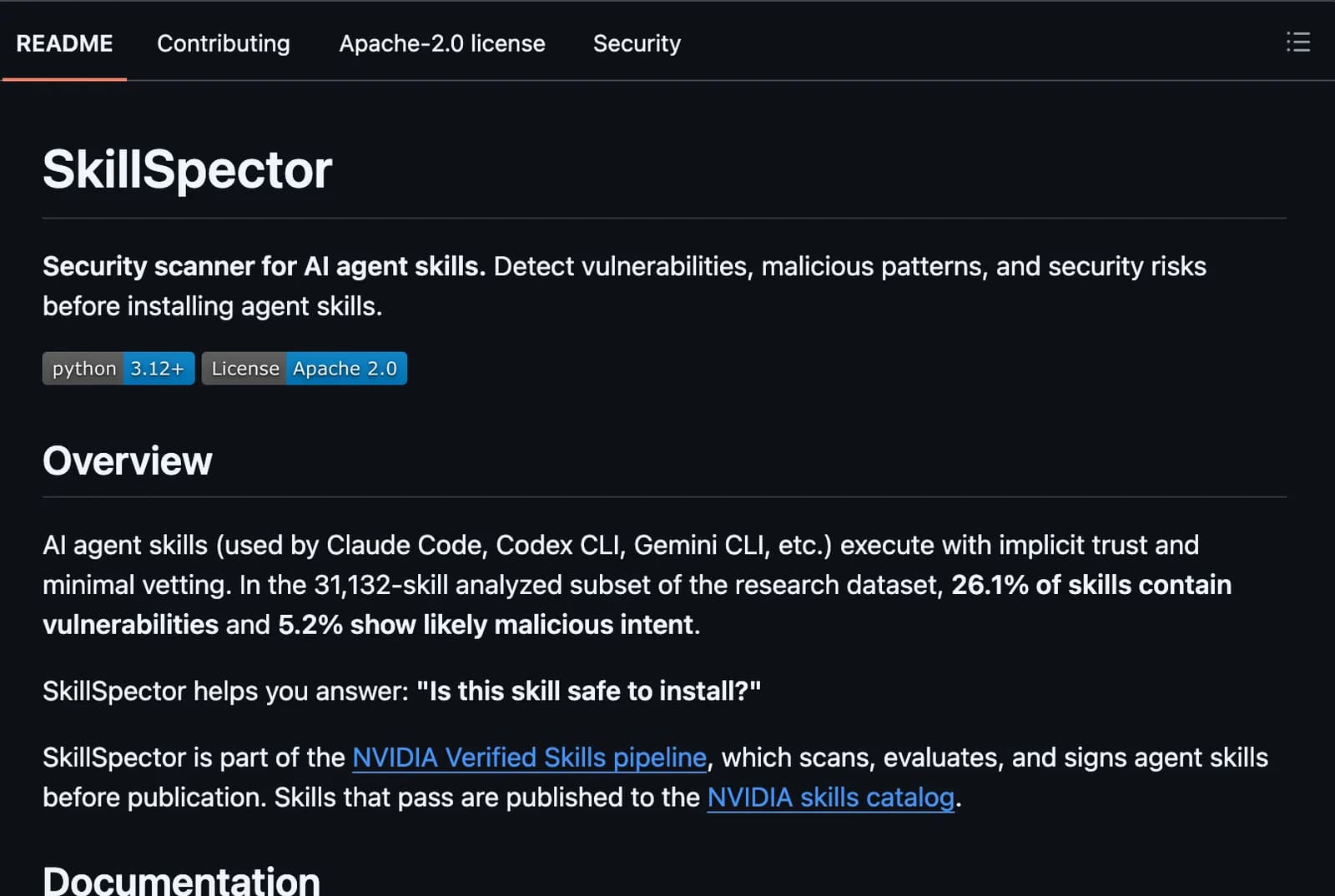
Task: Click the SkillSpector main heading
Action: click(x=188, y=169)
